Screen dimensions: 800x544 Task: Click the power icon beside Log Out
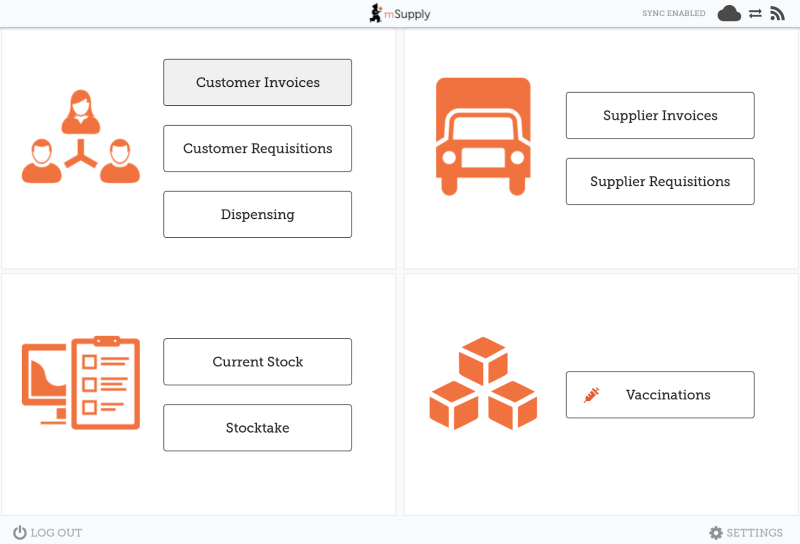pyautogui.click(x=19, y=533)
